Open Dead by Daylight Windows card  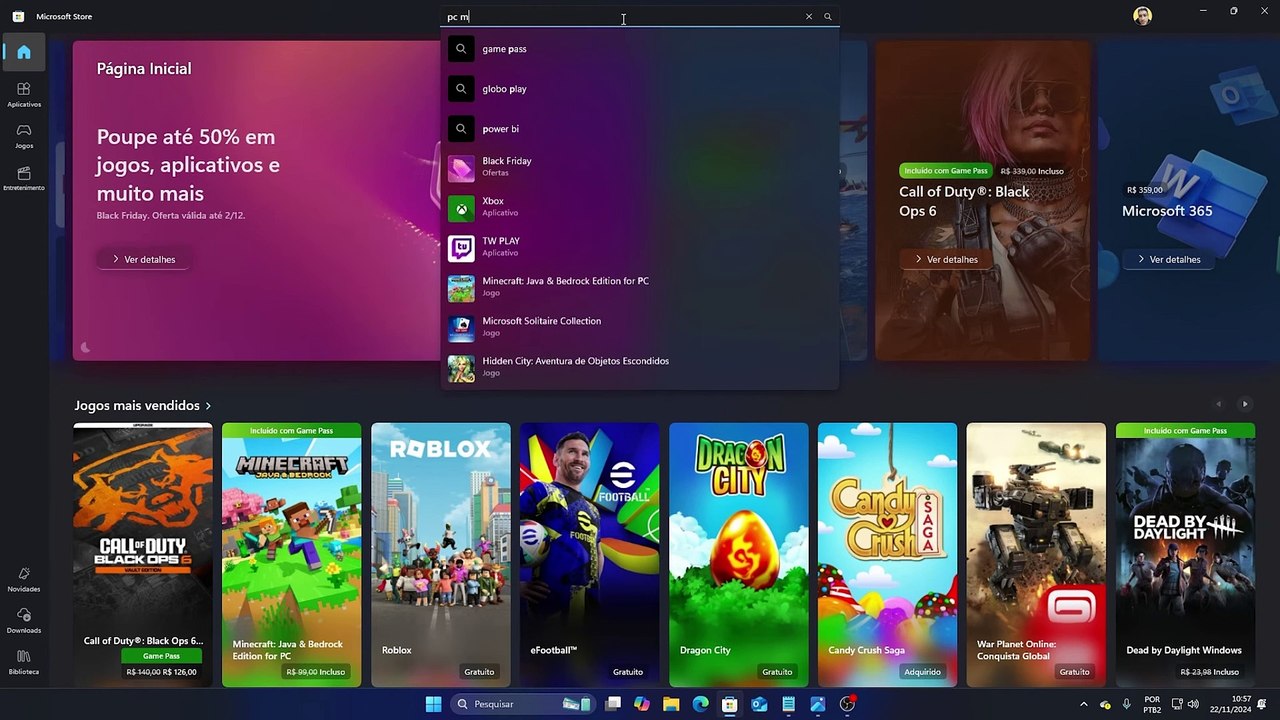(x=1186, y=555)
